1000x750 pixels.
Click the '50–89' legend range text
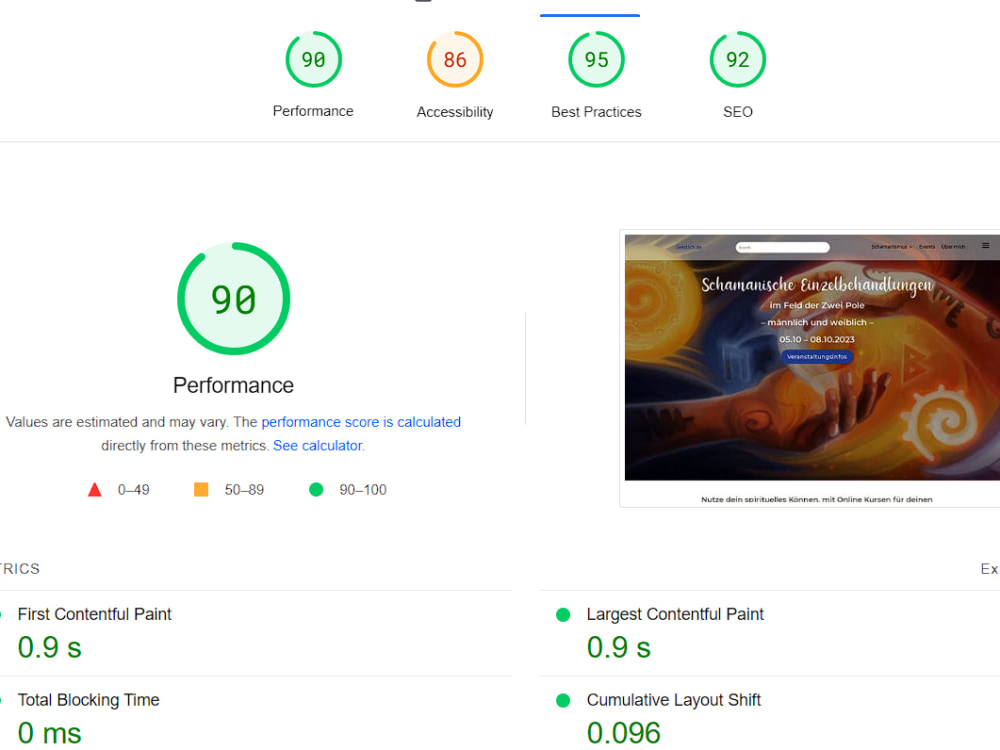point(244,490)
